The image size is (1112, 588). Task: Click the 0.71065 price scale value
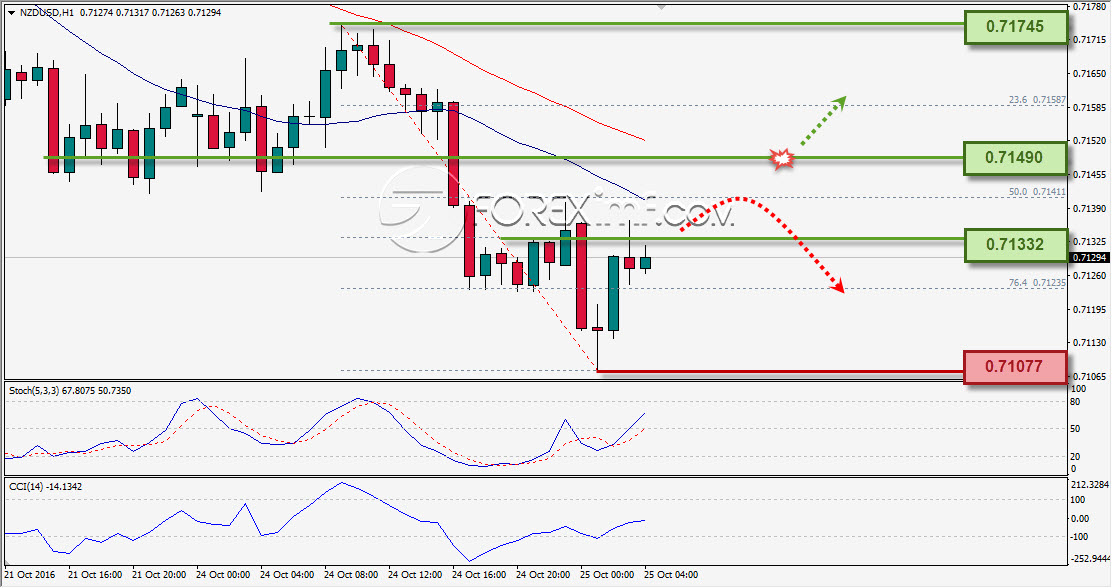click(x=1090, y=377)
